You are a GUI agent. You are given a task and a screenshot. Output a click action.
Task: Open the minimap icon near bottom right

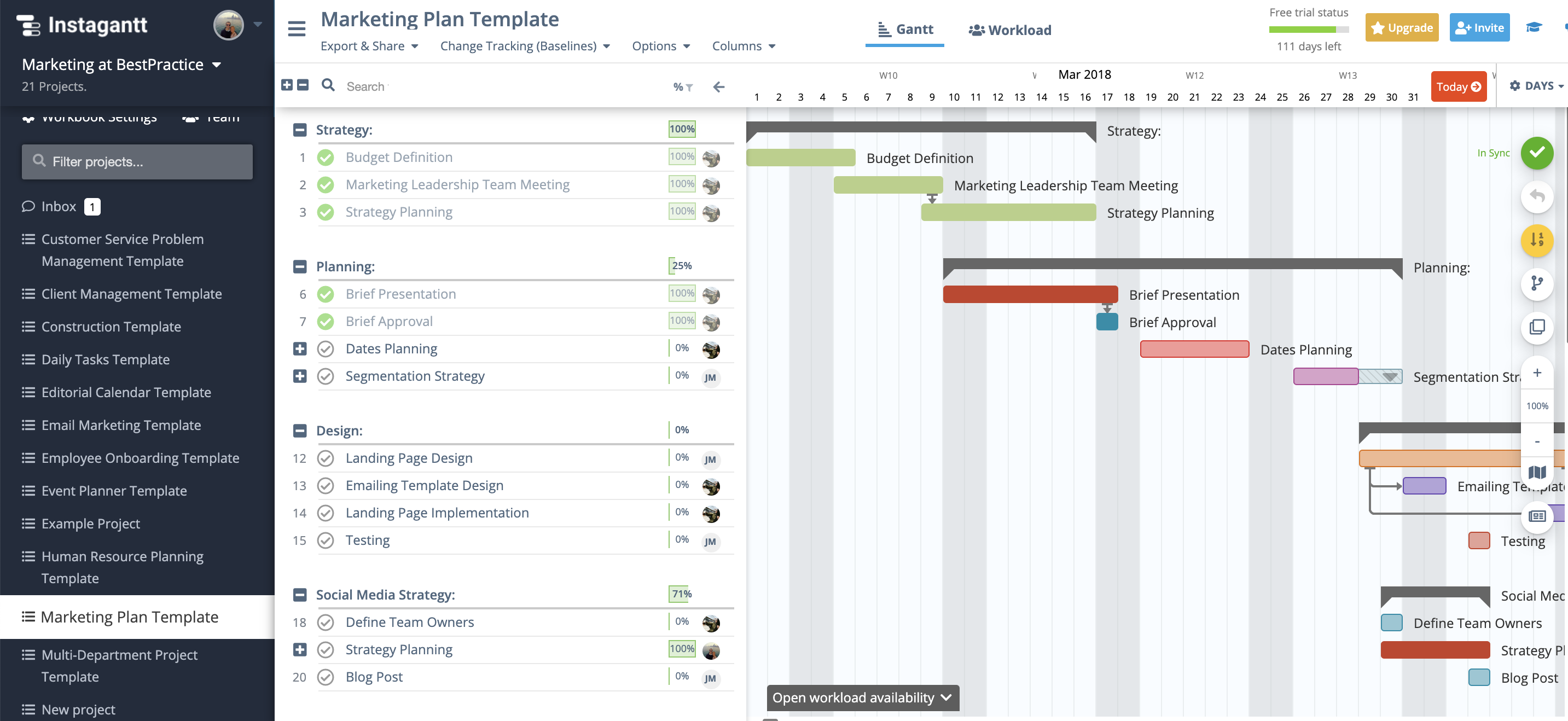1537,473
